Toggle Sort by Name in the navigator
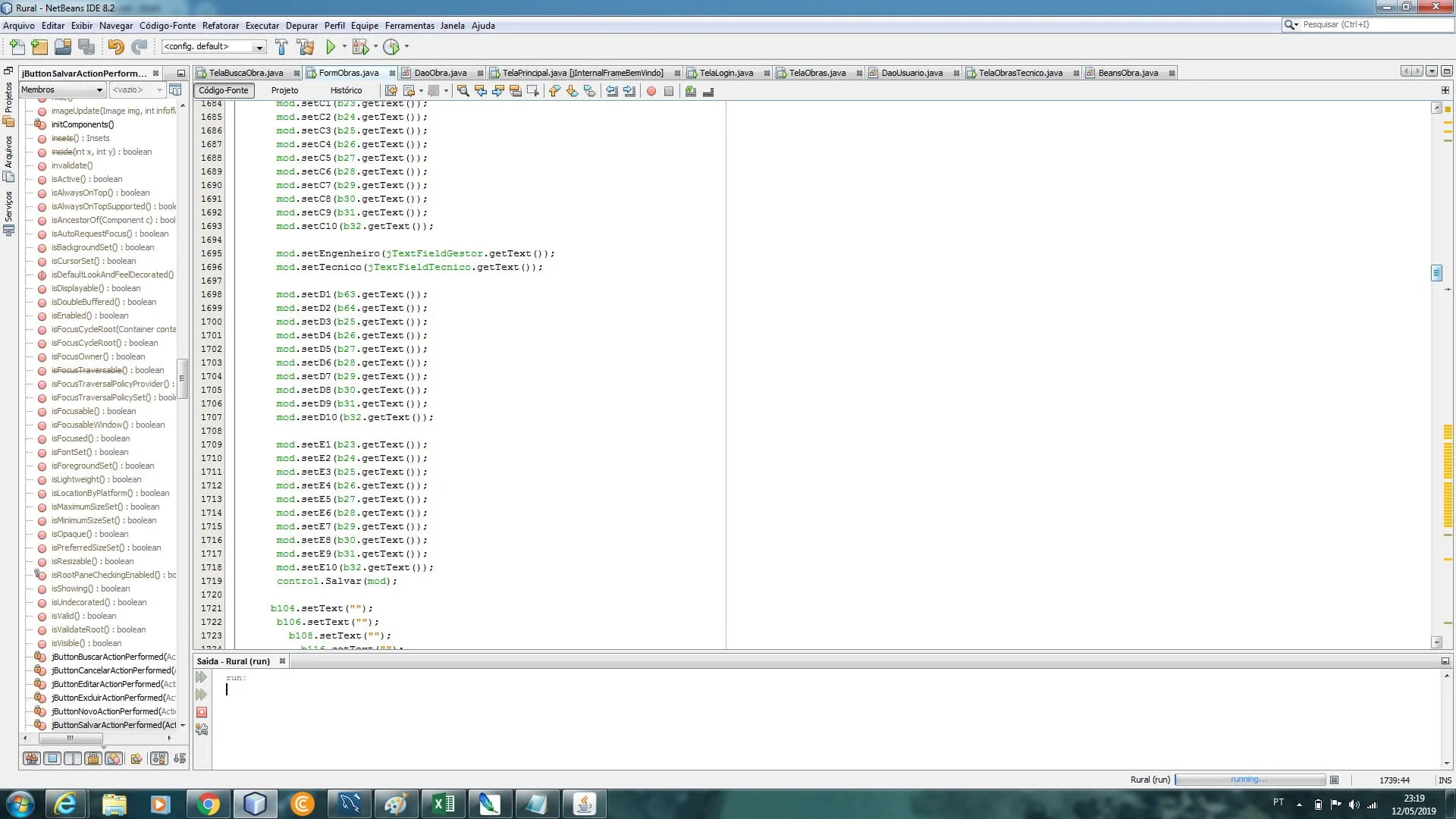This screenshot has height=819, width=1456. (158, 758)
